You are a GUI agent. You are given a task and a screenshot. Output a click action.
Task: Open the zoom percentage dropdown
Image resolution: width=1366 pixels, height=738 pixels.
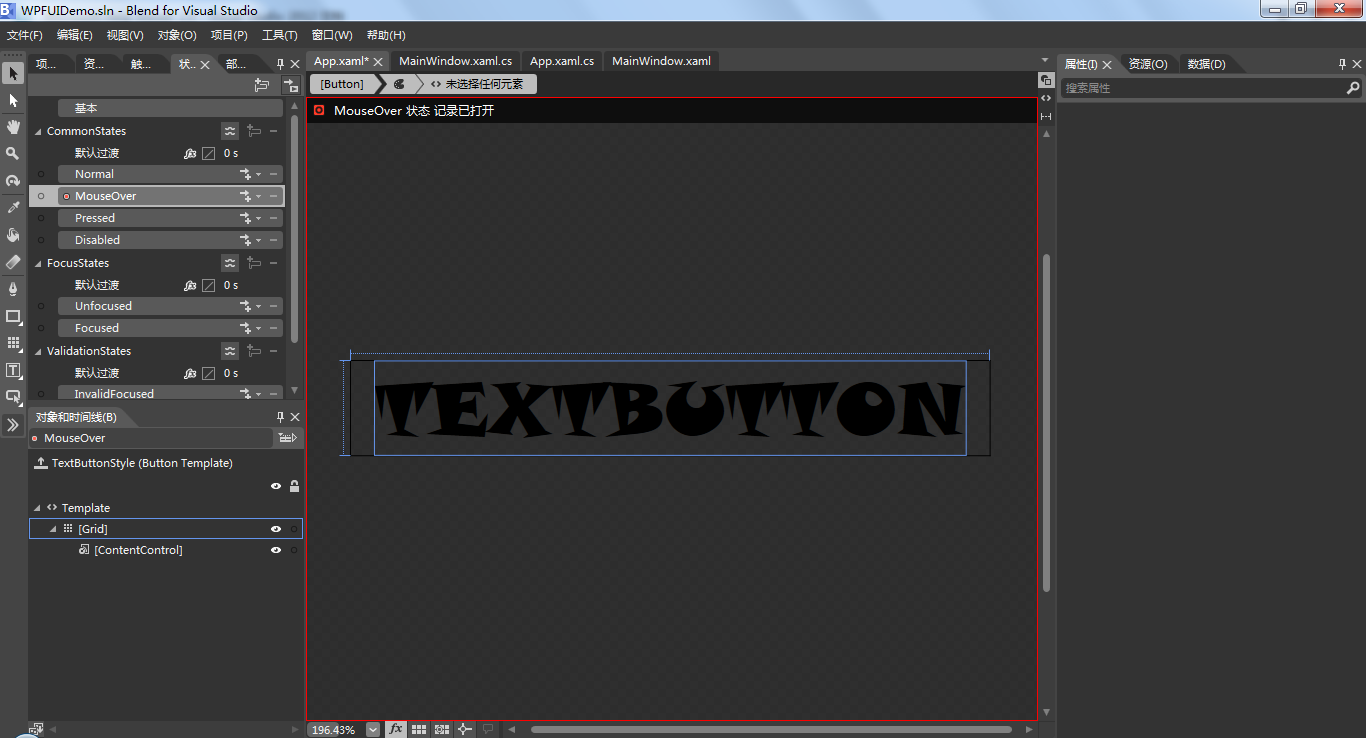click(372, 729)
